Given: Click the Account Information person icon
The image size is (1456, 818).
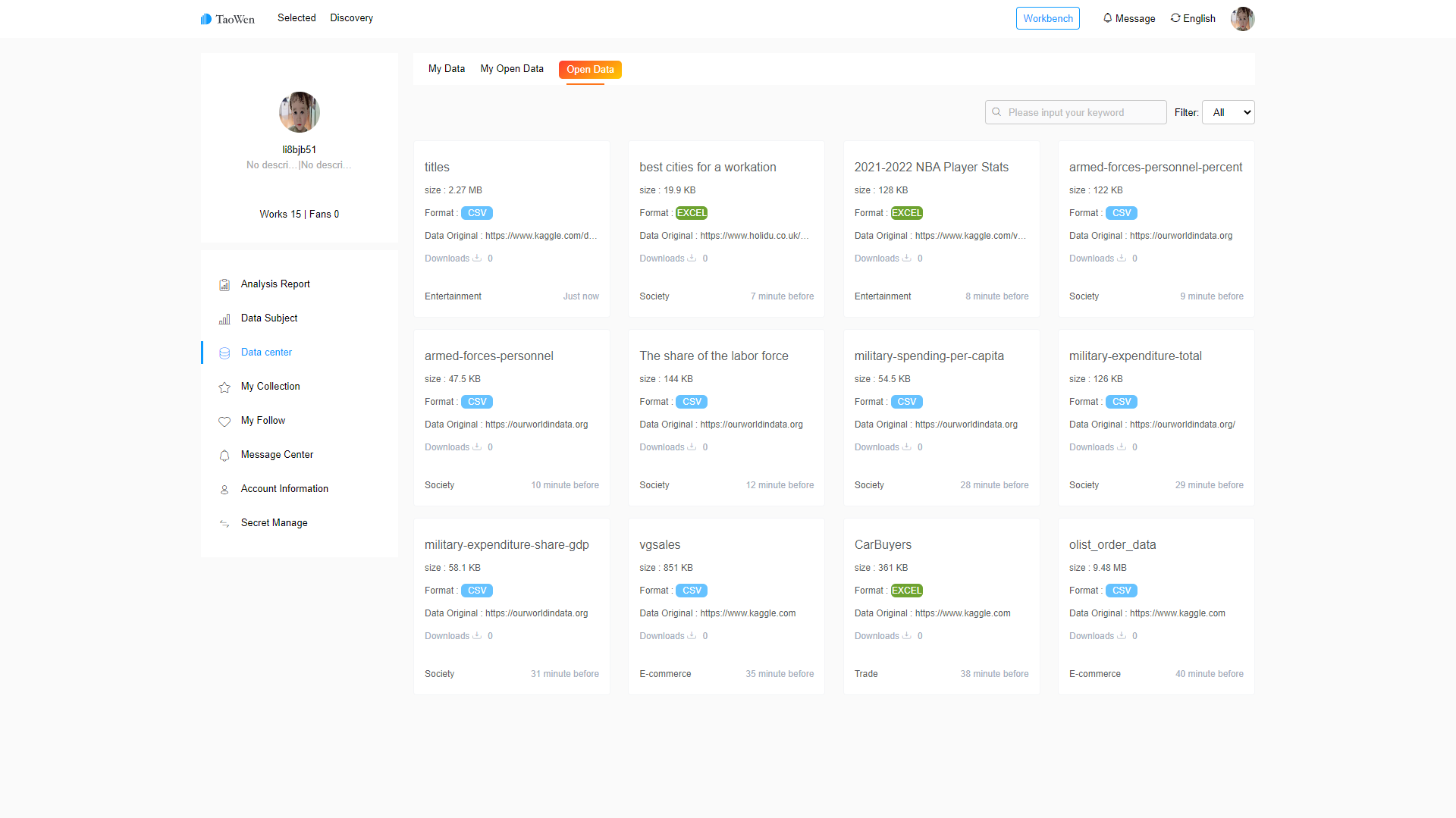Looking at the screenshot, I should (x=224, y=490).
